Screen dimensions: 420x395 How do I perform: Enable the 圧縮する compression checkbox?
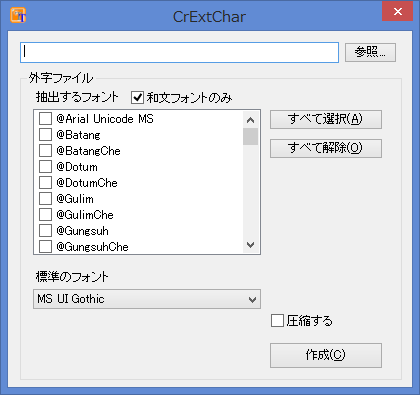pyautogui.click(x=277, y=321)
